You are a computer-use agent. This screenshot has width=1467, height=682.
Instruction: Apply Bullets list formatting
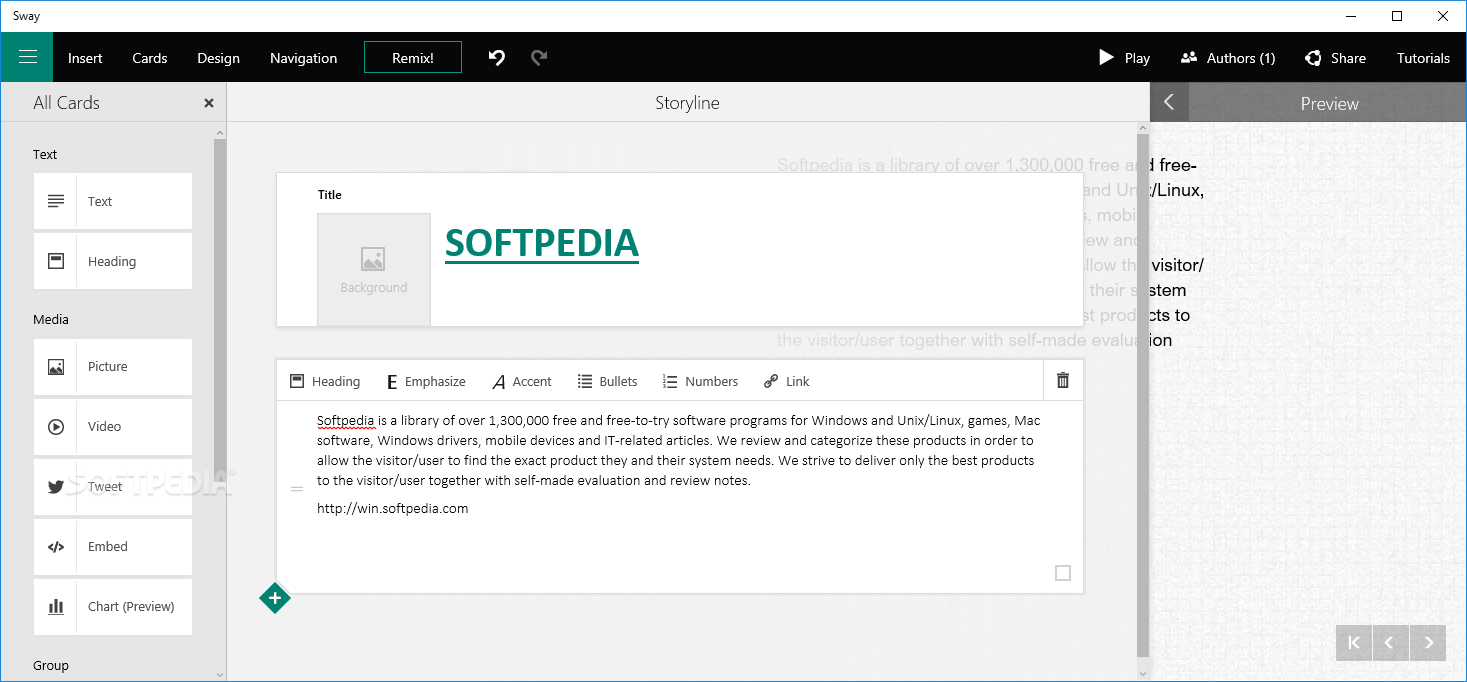pyautogui.click(x=608, y=381)
